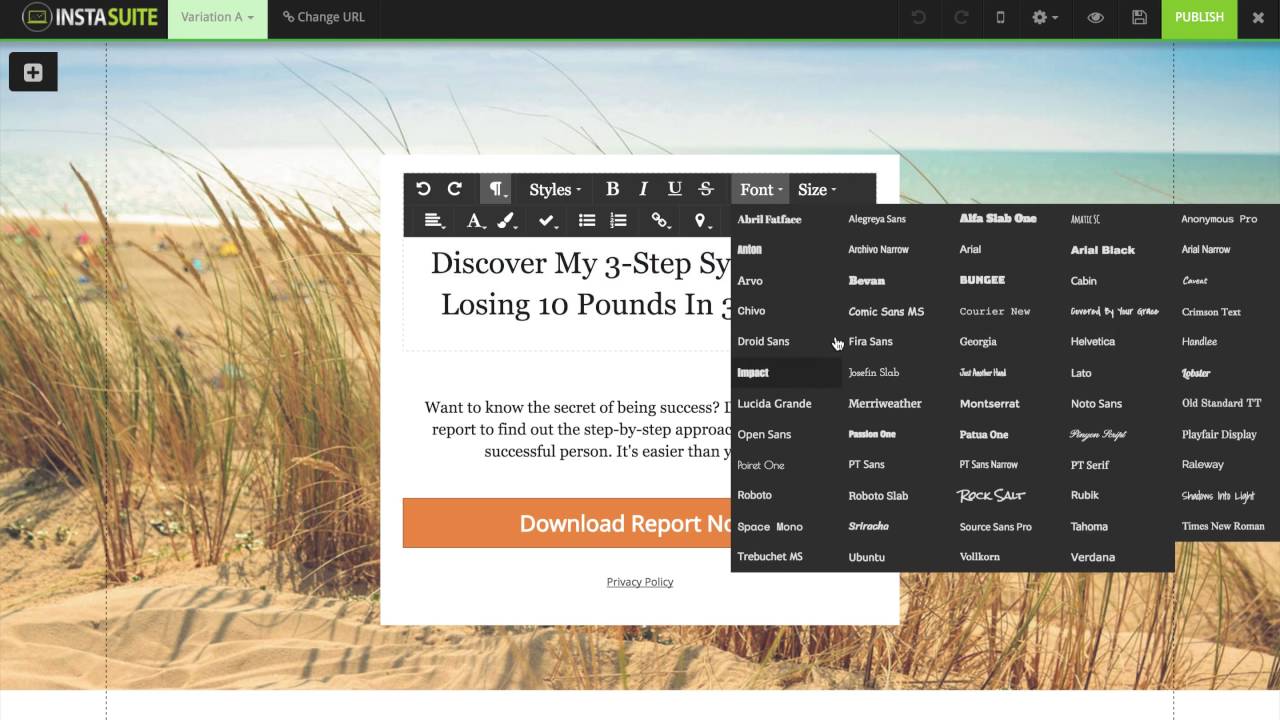Open the text alignment menu
This screenshot has height=720, width=1280.
(434, 221)
